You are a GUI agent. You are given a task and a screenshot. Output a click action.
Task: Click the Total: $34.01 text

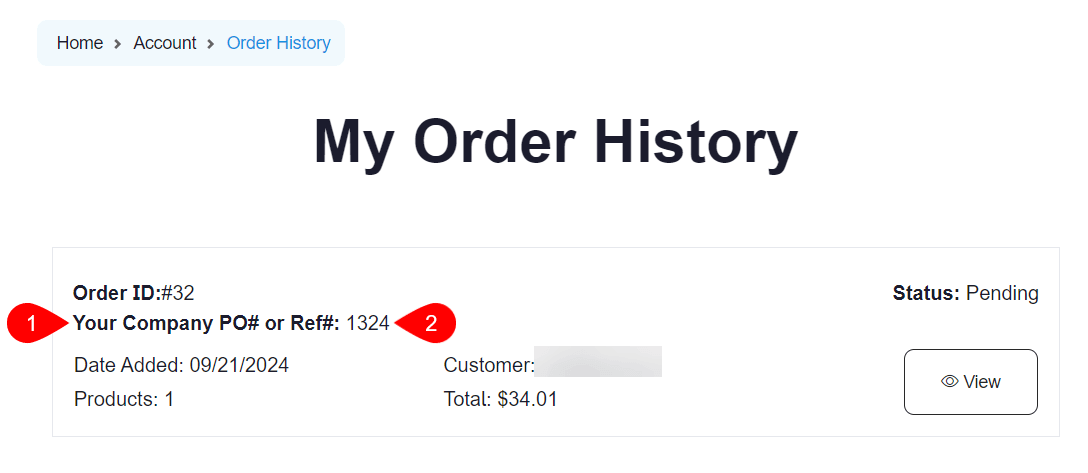[x=500, y=399]
